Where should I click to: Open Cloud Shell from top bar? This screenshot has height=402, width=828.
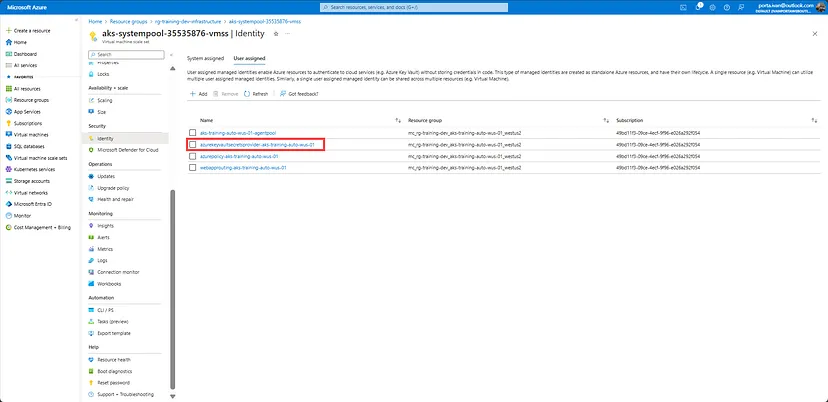pyautogui.click(x=683, y=7)
